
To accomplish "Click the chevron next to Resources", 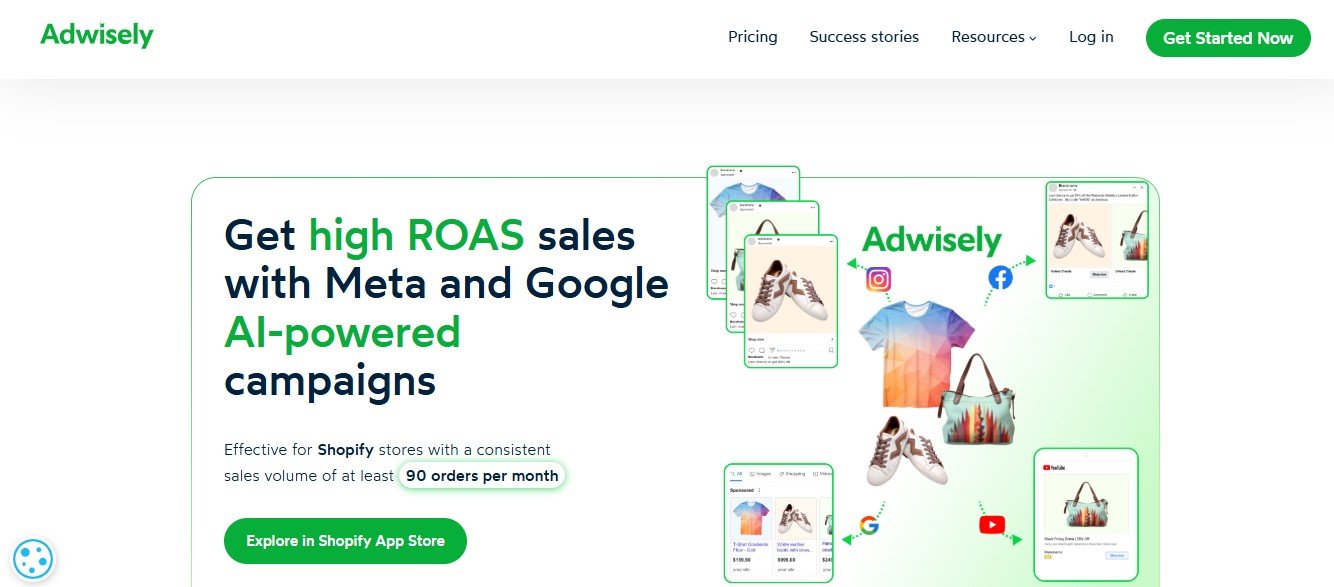I will point(1033,38).
